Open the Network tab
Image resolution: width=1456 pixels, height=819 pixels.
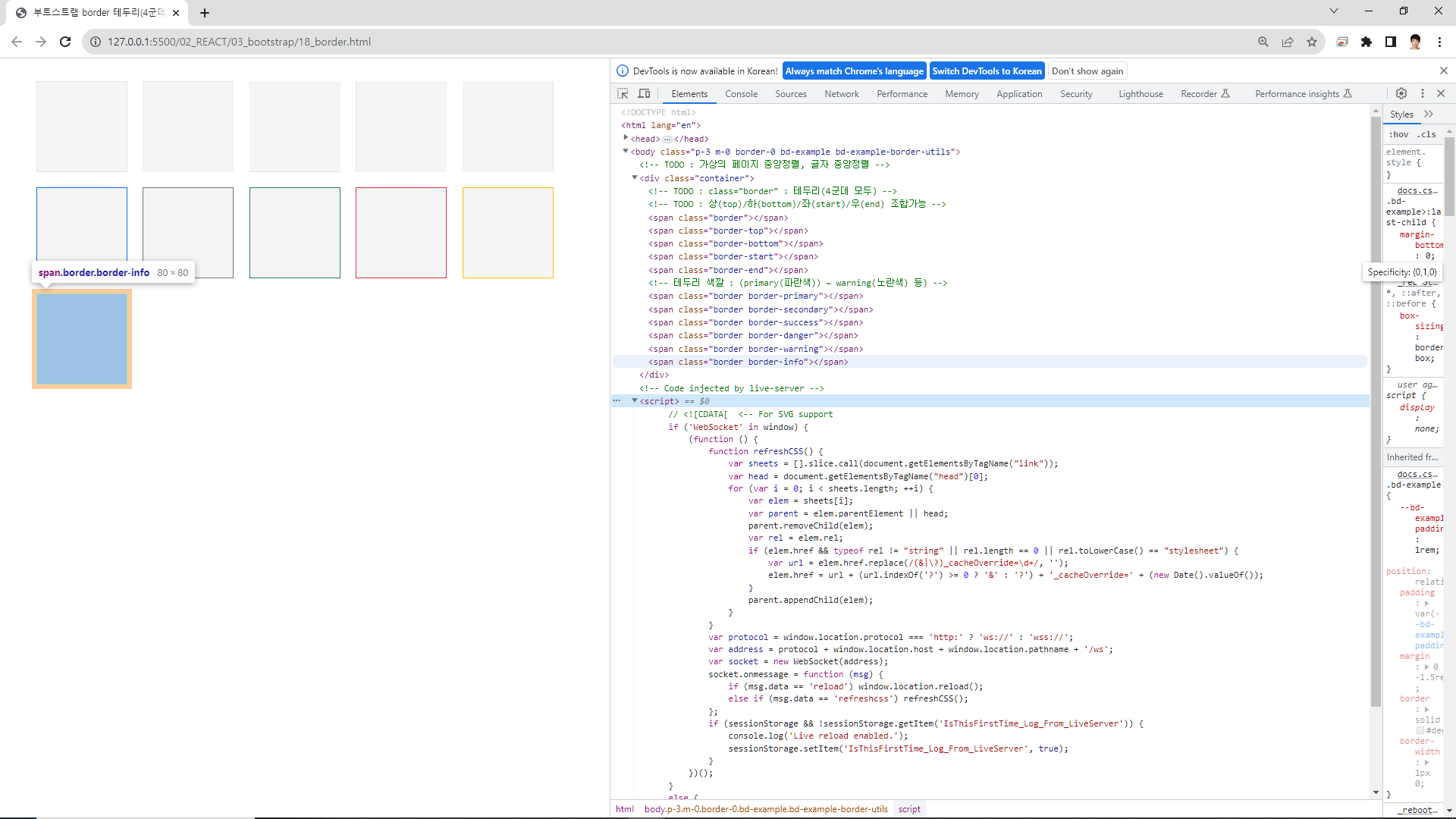tap(842, 94)
